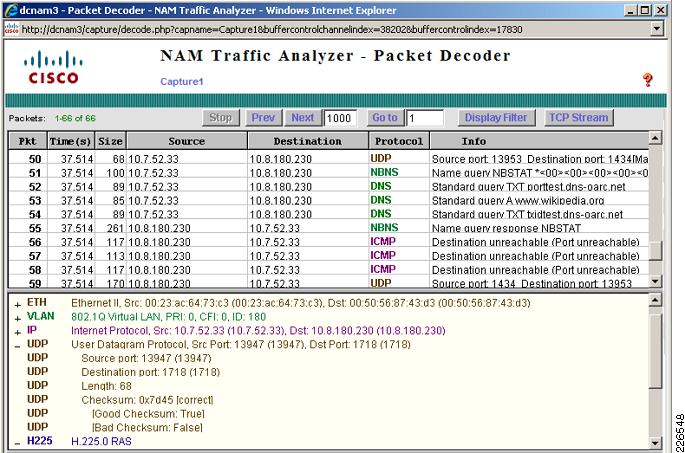Click the decode pane scroll down arrow
Viewport: 685px width, 453px height.
point(655,443)
